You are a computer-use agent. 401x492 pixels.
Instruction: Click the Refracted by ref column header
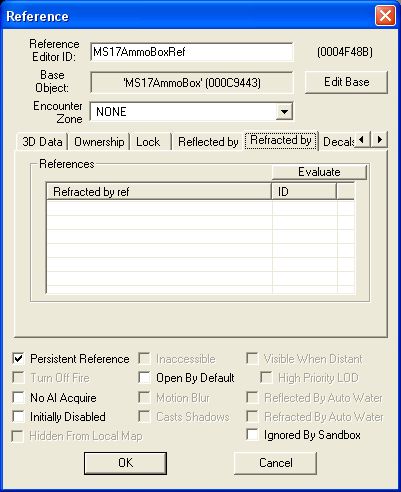[x=159, y=192]
